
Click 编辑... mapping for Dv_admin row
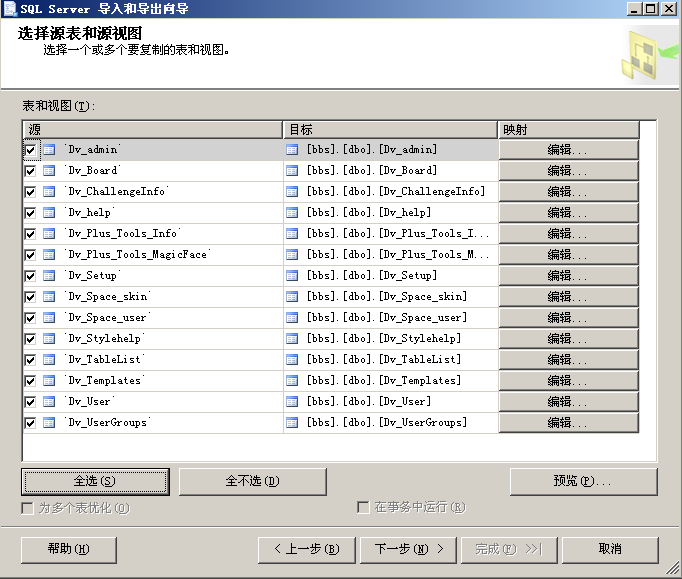point(568,150)
